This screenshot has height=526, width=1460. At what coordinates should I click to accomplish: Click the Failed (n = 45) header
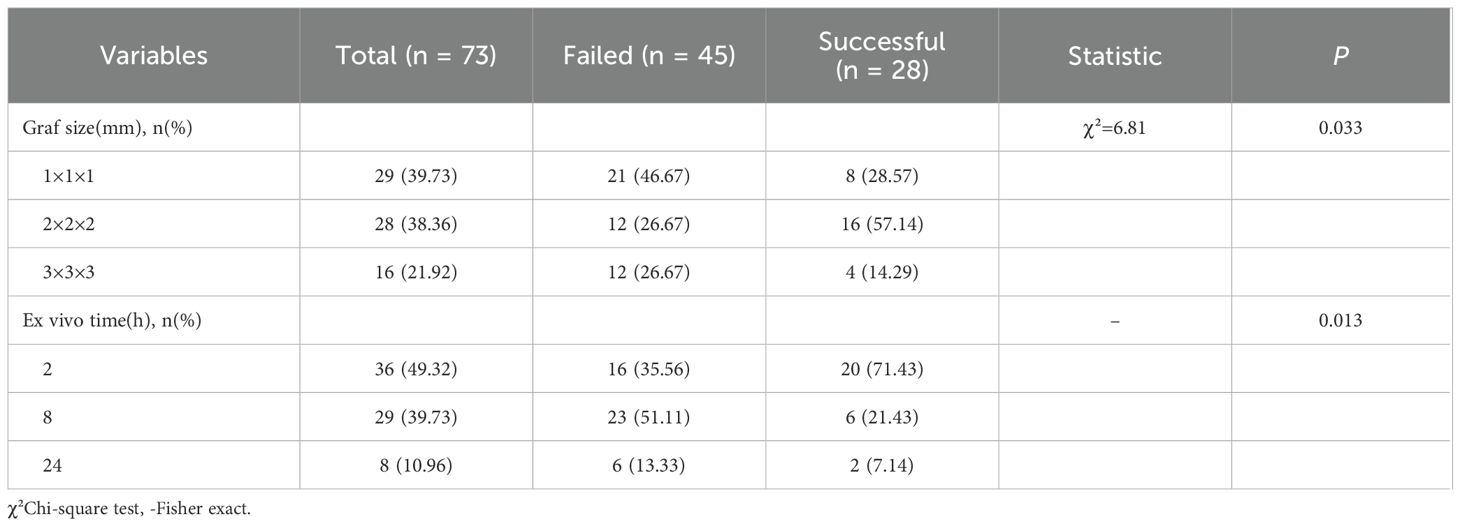[x=648, y=56]
